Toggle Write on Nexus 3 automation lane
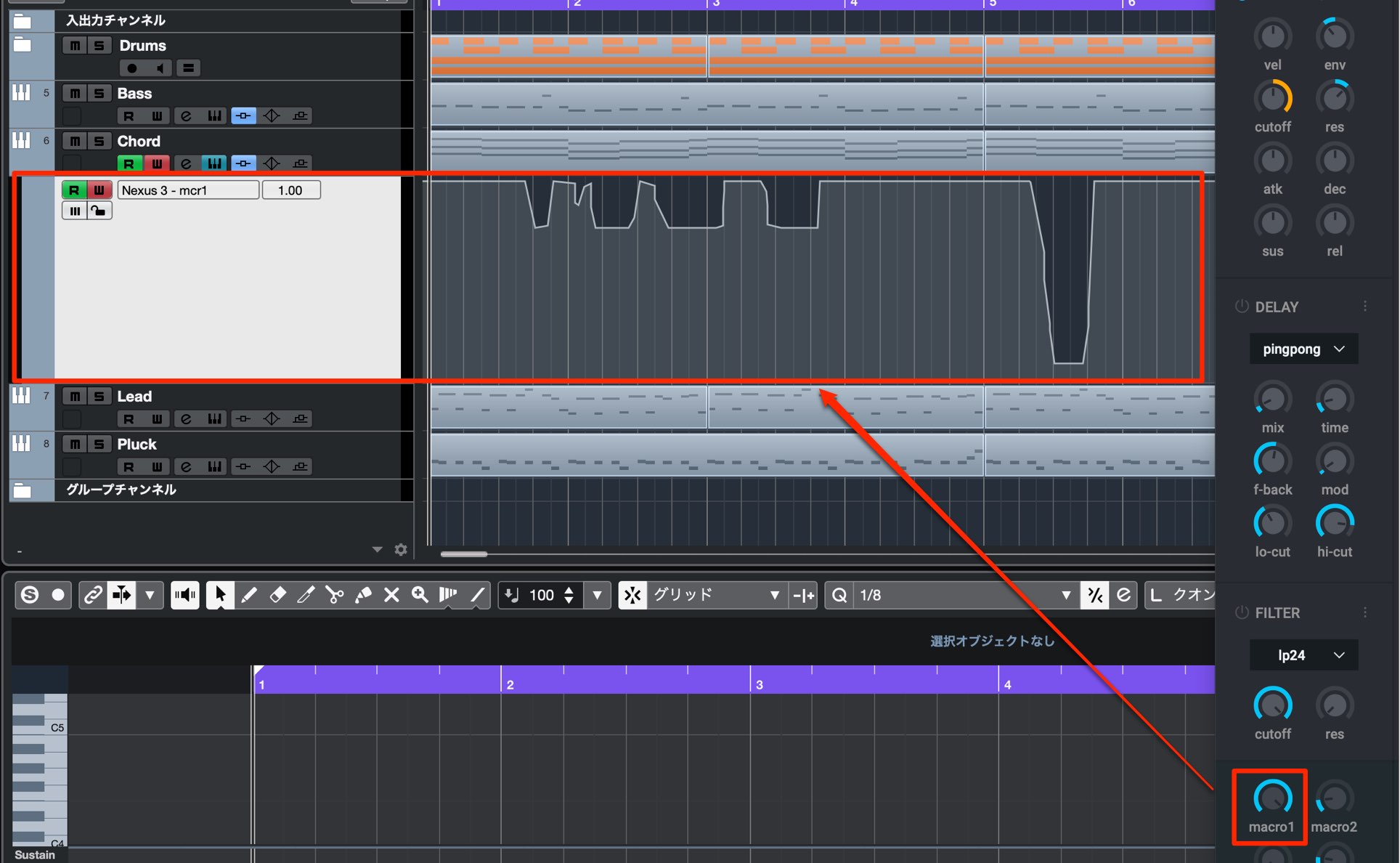The height and width of the screenshot is (863, 1400). point(99,190)
